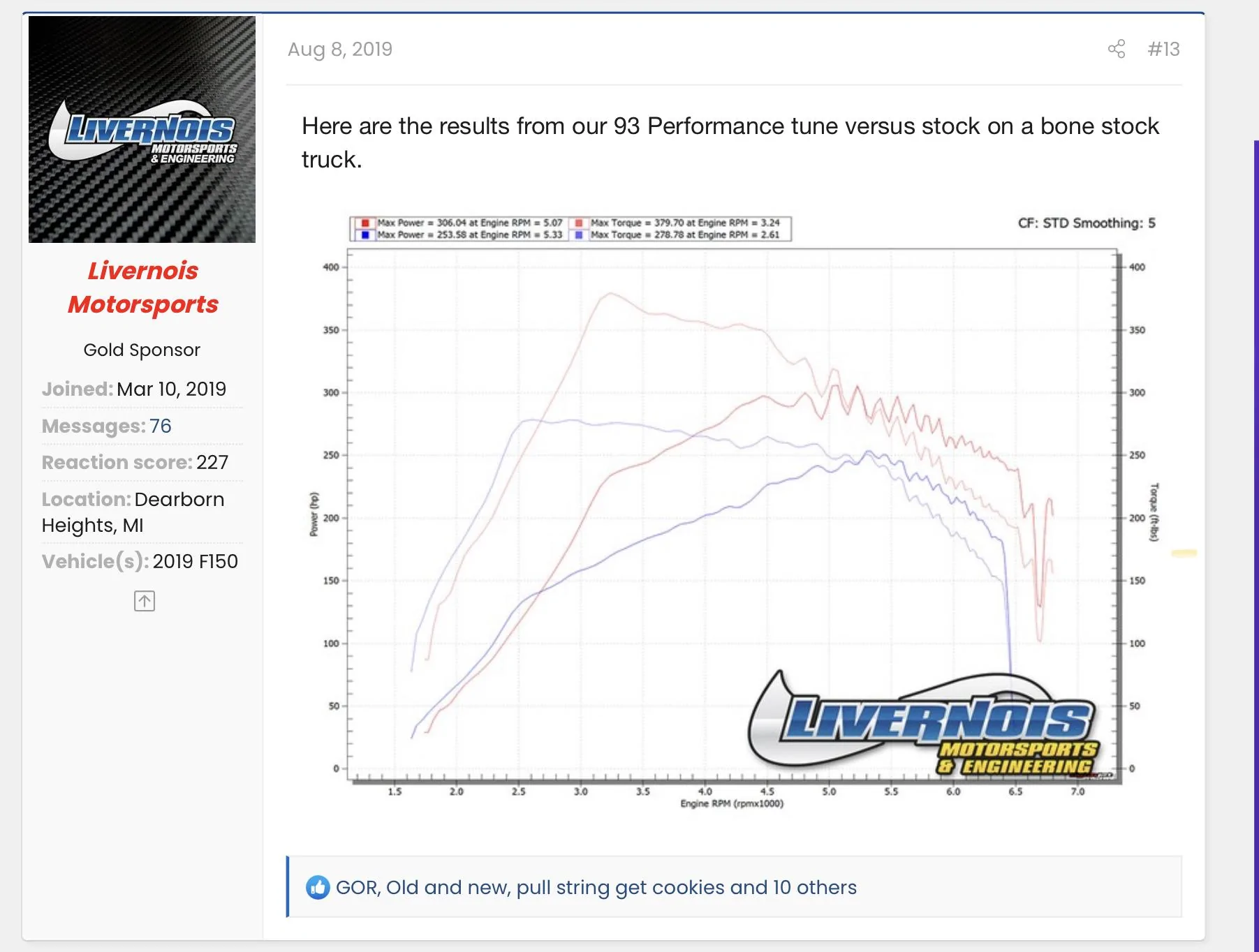Click the "Vehicle(s): 2019 F150" text
Viewport: 1259px width, 952px height.
click(140, 561)
